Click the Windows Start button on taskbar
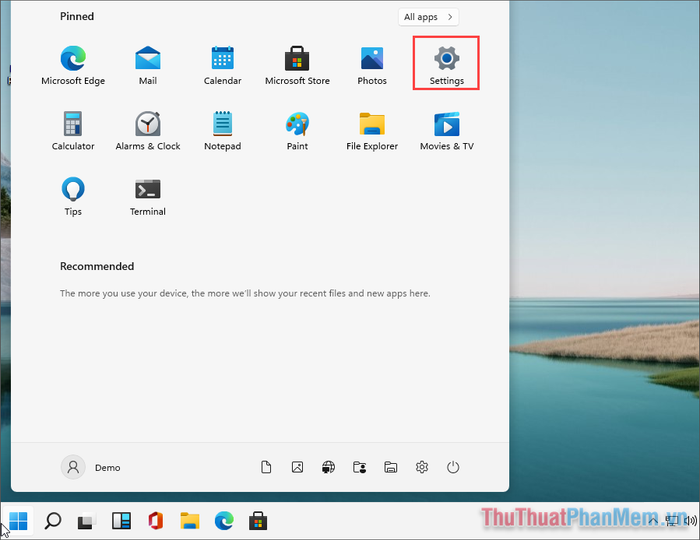The image size is (700, 540). [x=19, y=520]
